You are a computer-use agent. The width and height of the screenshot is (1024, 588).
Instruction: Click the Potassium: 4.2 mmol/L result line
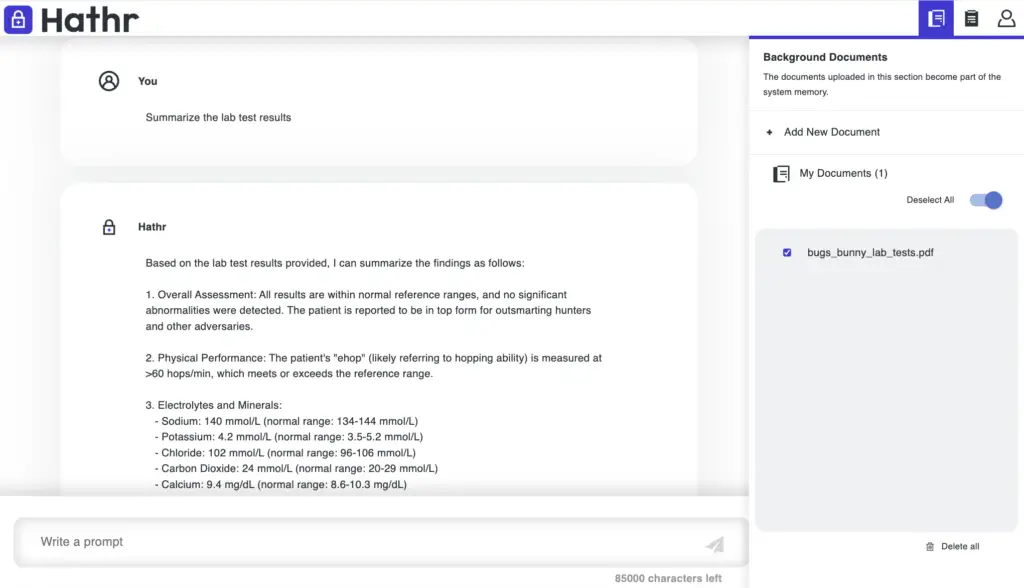[289, 437]
